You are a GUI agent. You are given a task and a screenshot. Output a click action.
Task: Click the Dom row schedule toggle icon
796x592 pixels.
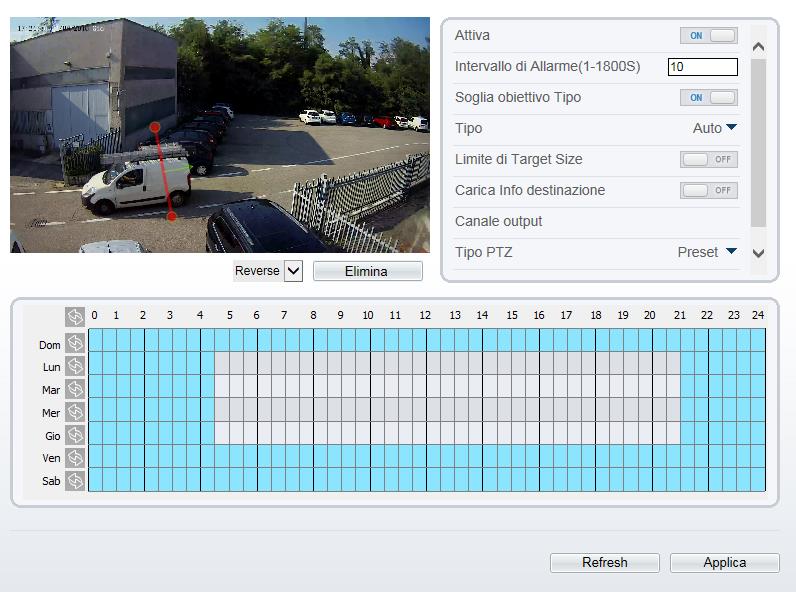coord(75,344)
